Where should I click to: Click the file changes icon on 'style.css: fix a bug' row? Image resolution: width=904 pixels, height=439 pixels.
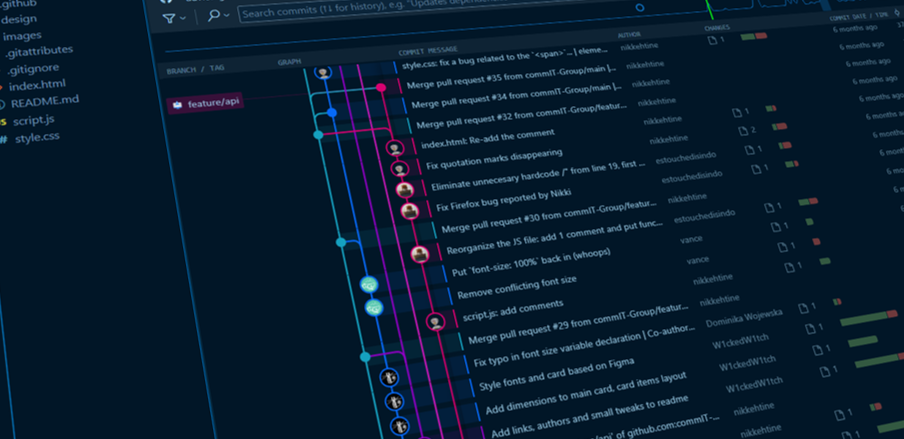coord(715,40)
